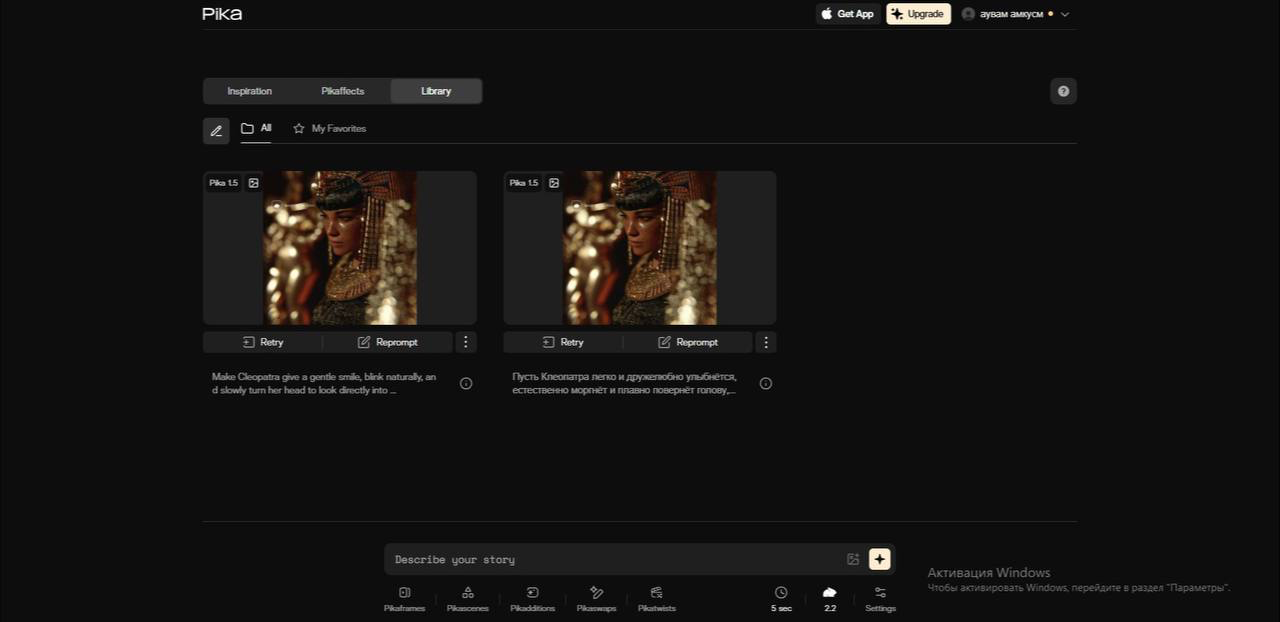
Task: Switch to the Pikaffects tab
Action: pyautogui.click(x=343, y=91)
